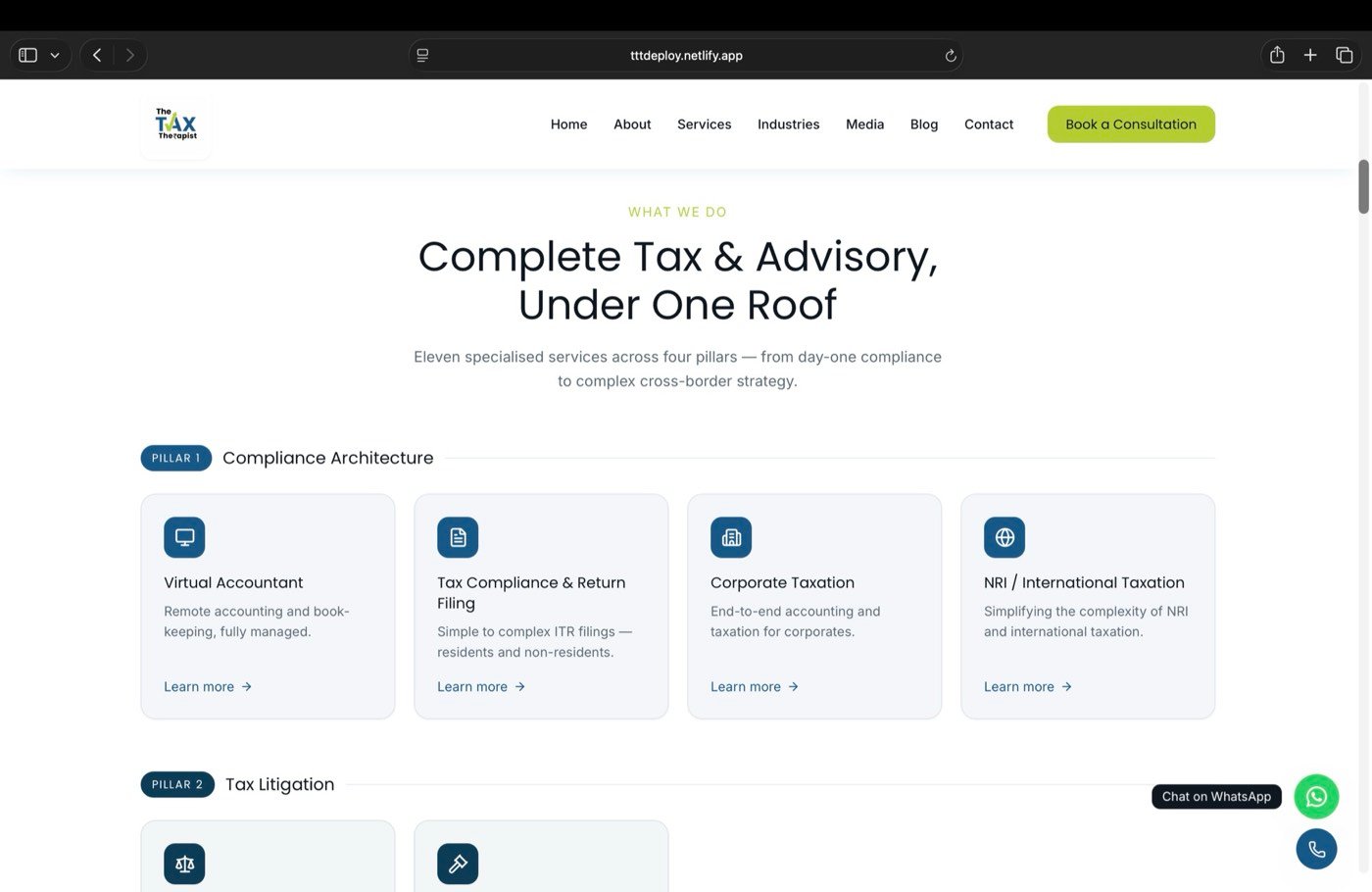Reload the page with the refresh icon
The width and height of the screenshot is (1372, 892).
point(950,55)
